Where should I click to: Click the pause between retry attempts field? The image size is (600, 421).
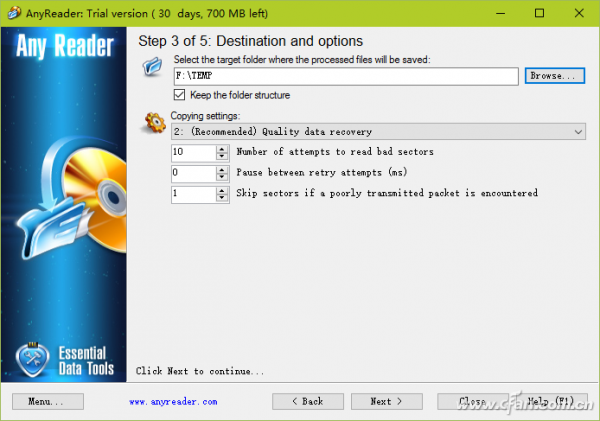(x=194, y=173)
